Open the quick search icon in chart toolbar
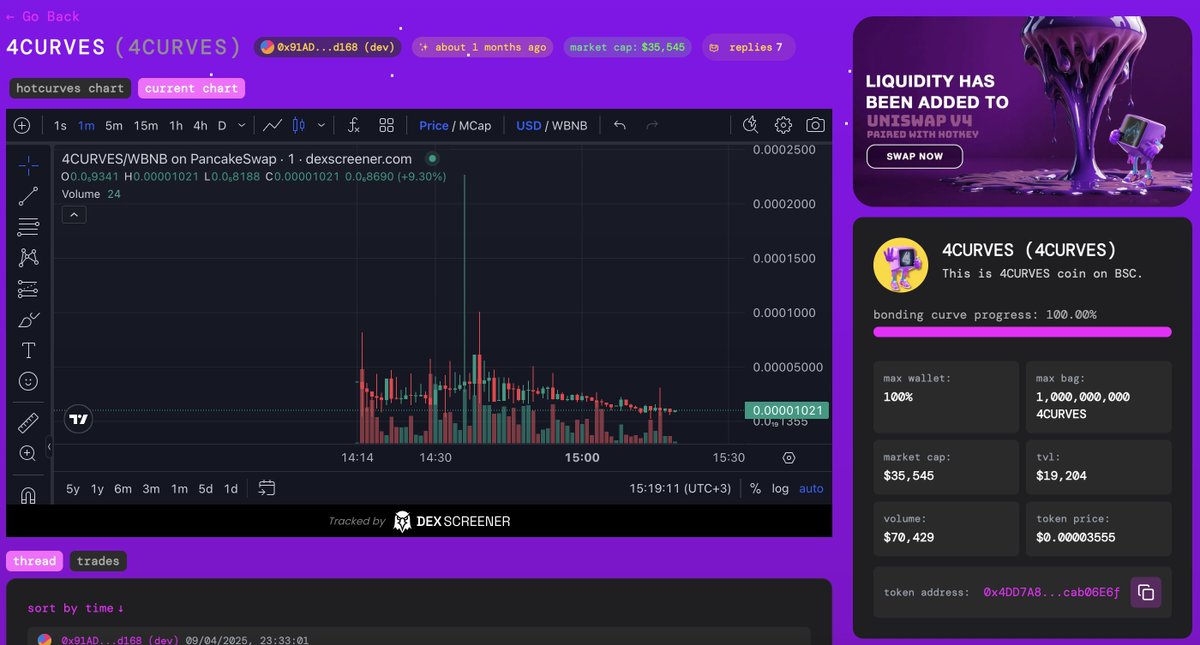This screenshot has width=1200, height=645. (751, 125)
